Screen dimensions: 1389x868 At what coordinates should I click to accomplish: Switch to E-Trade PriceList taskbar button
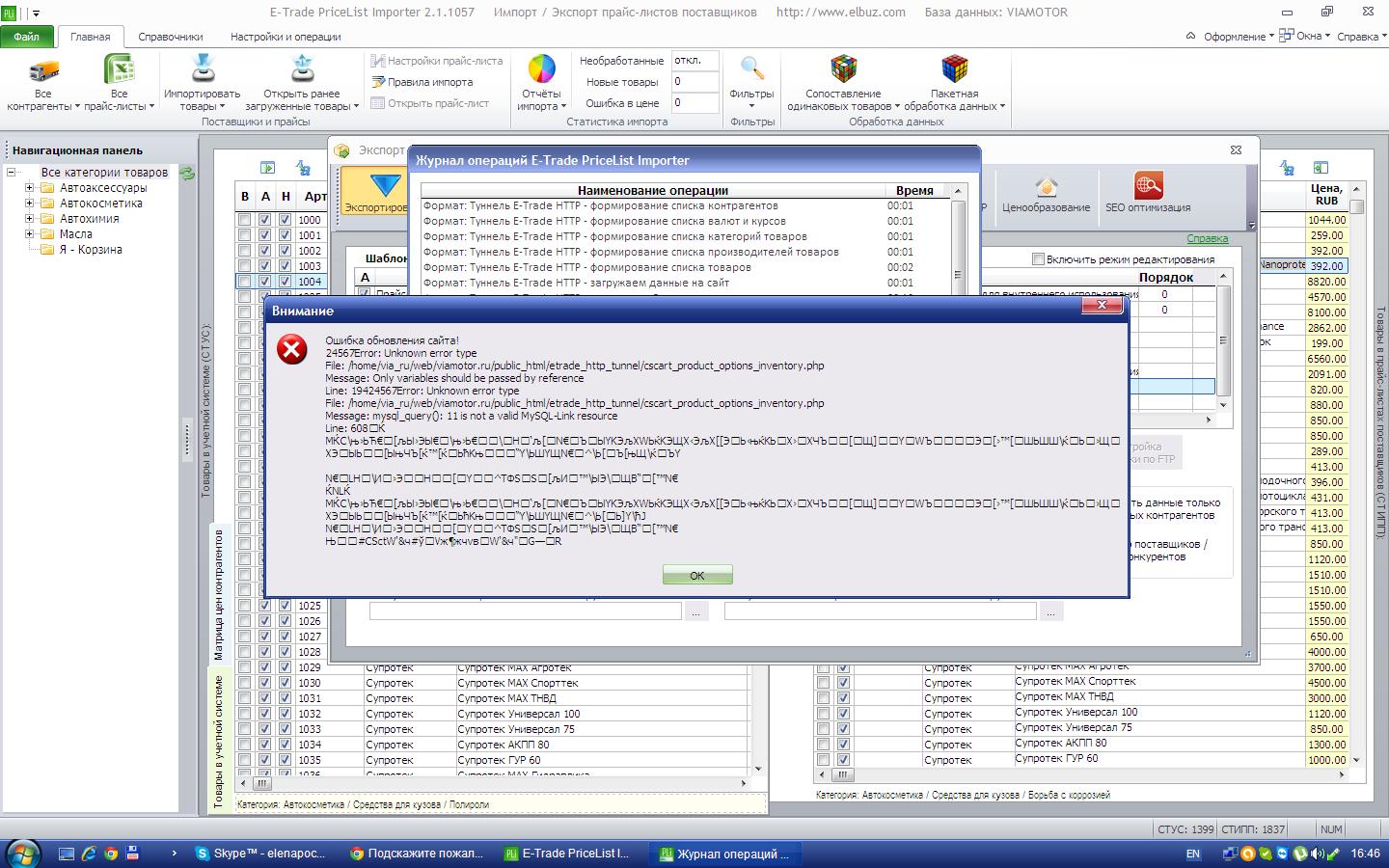[569, 854]
